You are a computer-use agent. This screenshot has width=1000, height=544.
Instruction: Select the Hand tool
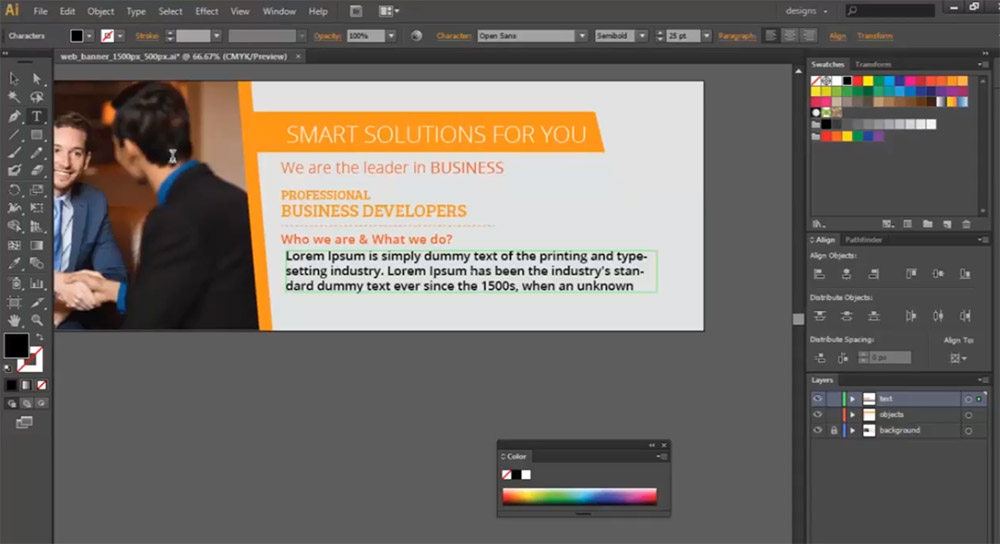point(14,320)
